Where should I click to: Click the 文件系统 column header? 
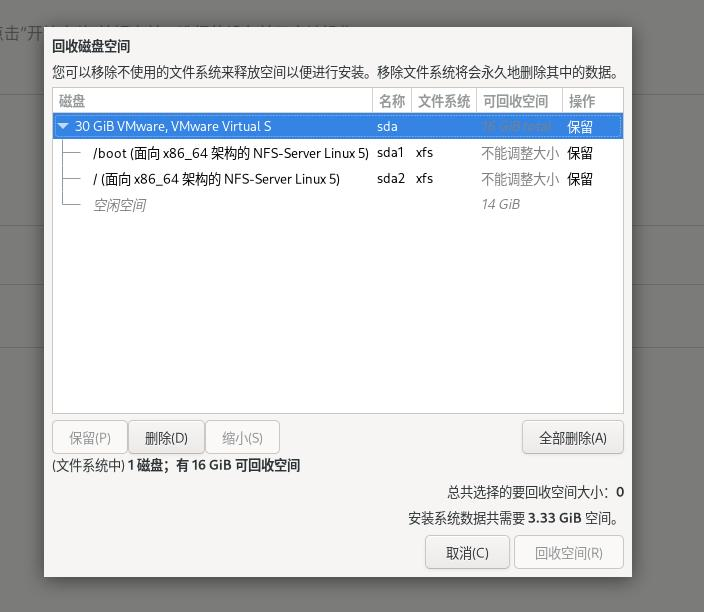pos(444,101)
